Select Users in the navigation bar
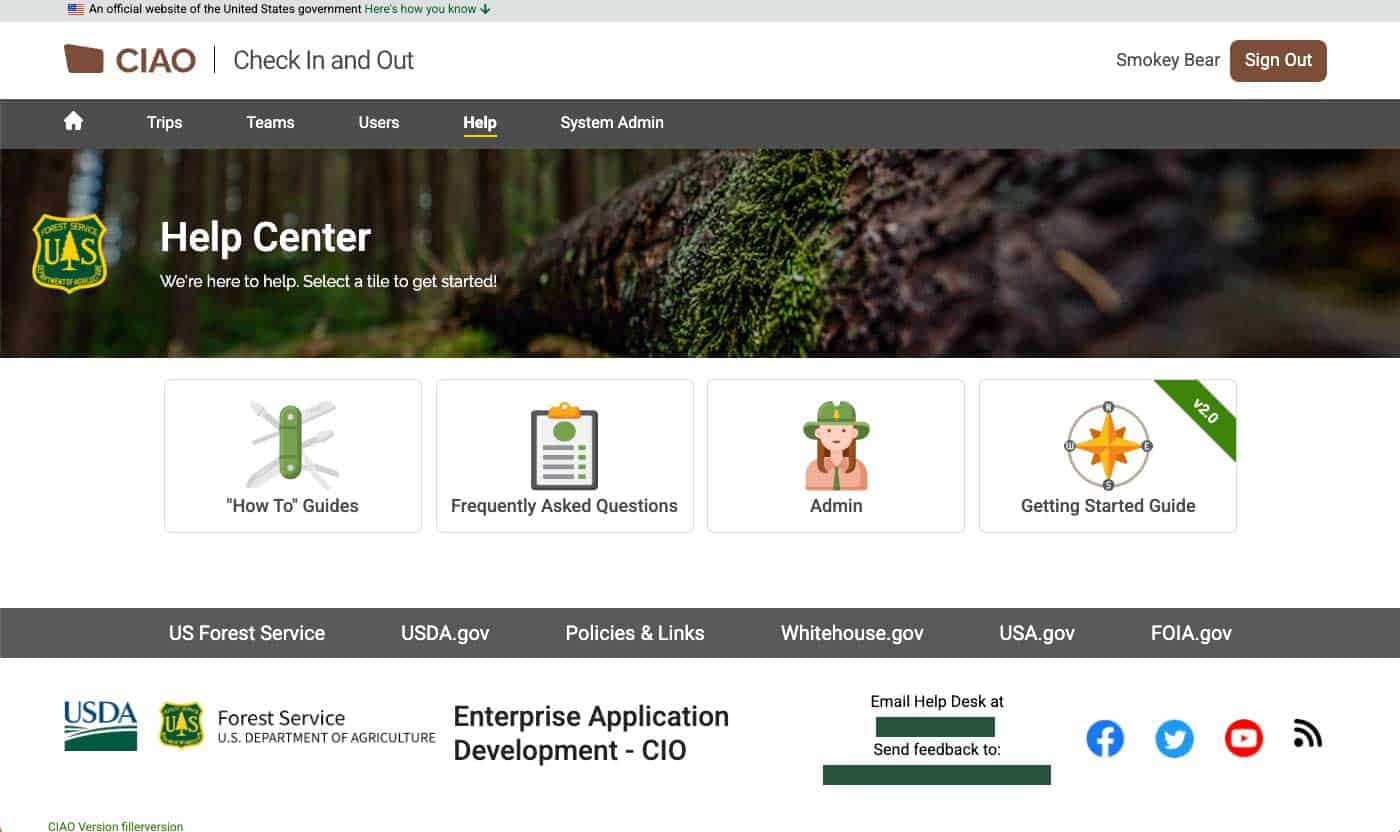 click(378, 122)
